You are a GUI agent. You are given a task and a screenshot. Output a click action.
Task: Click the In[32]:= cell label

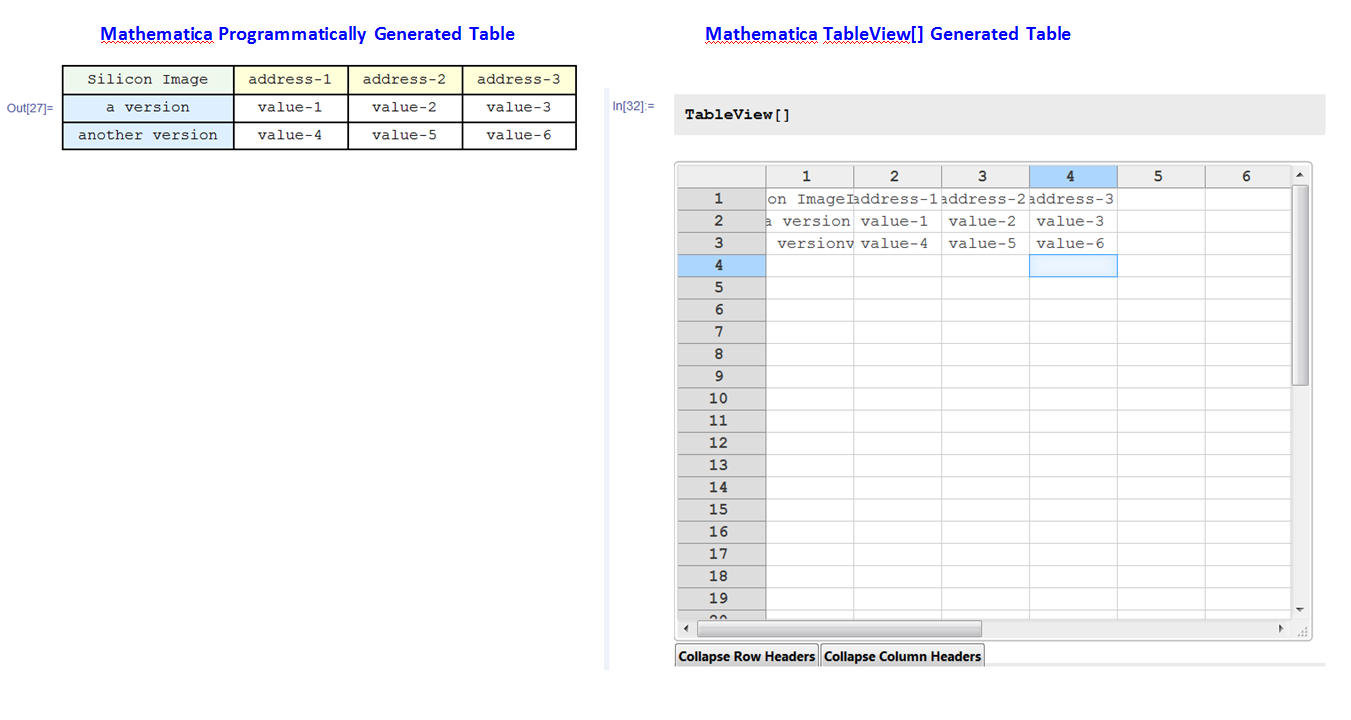634,105
